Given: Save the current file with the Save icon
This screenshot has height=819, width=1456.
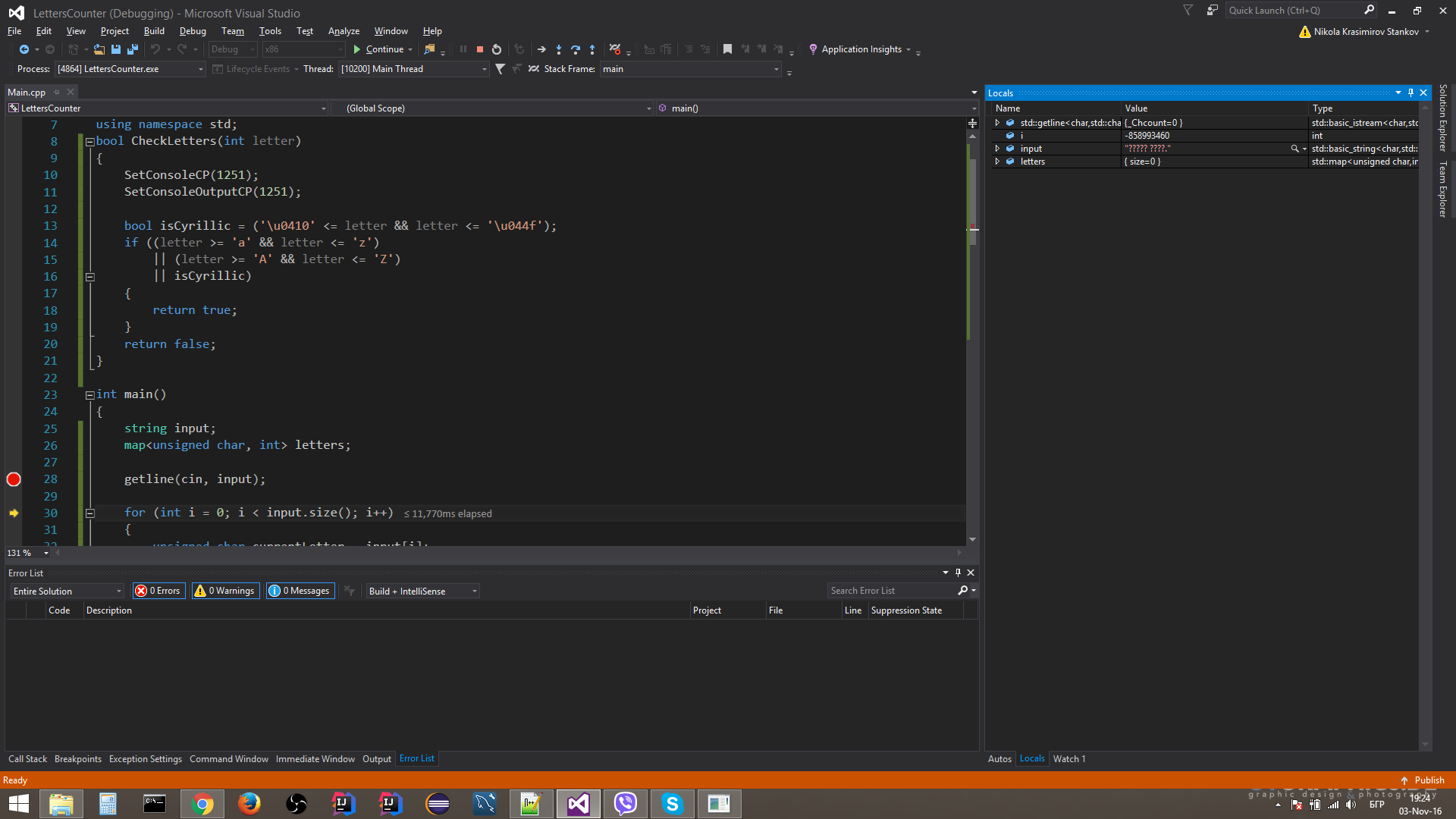Looking at the screenshot, I should coord(116,49).
